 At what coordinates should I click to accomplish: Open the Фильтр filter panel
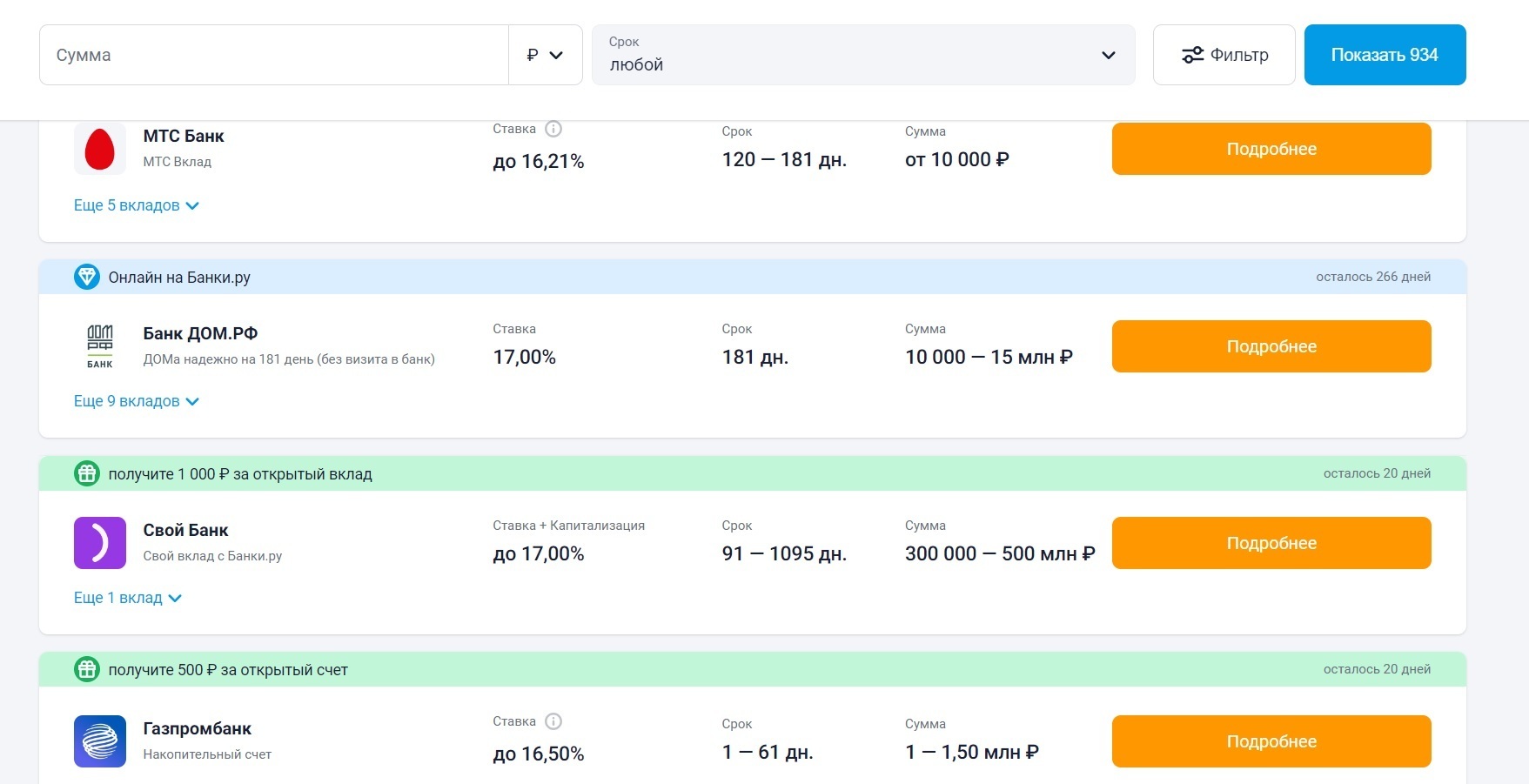1224,55
